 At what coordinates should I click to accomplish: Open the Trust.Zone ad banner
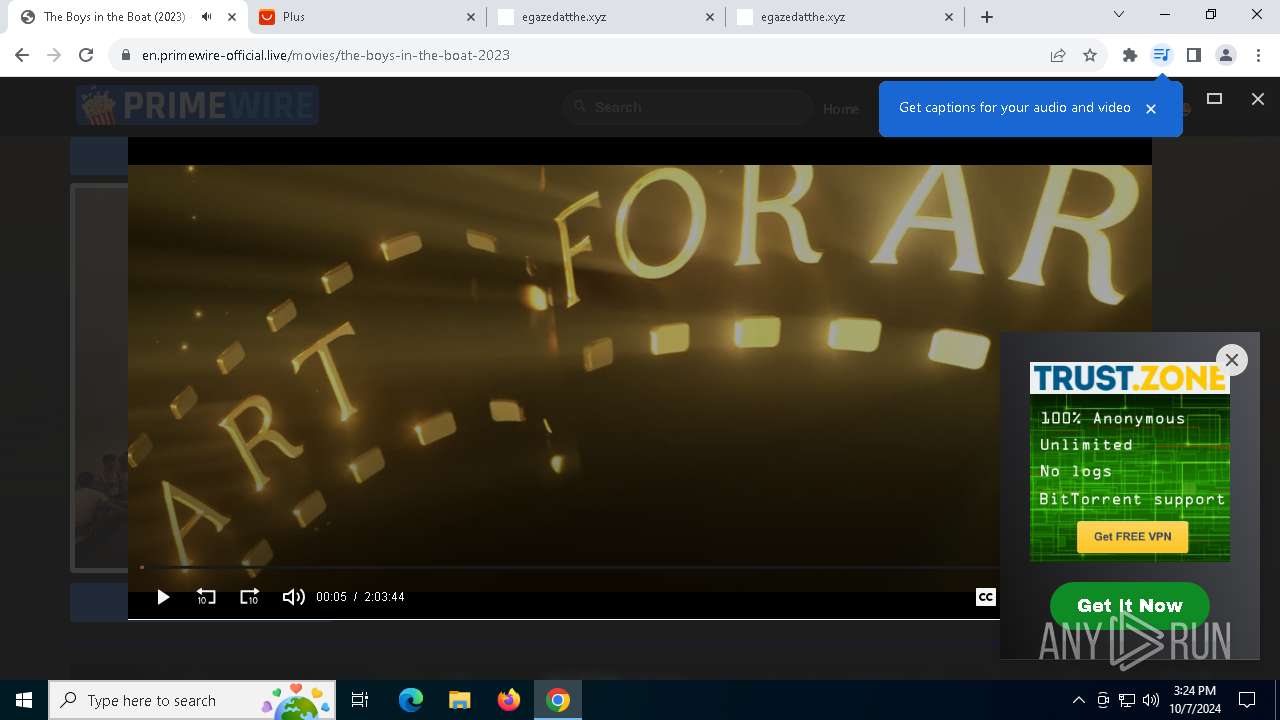[1130, 461]
